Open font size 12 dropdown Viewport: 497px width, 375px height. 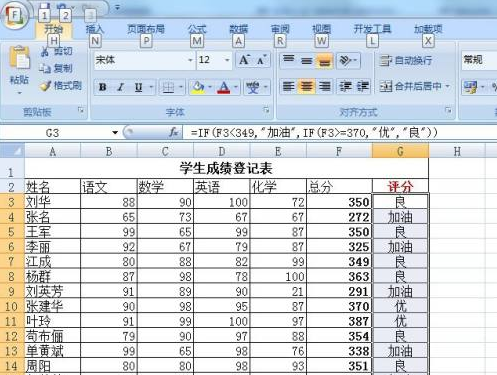(x=227, y=60)
